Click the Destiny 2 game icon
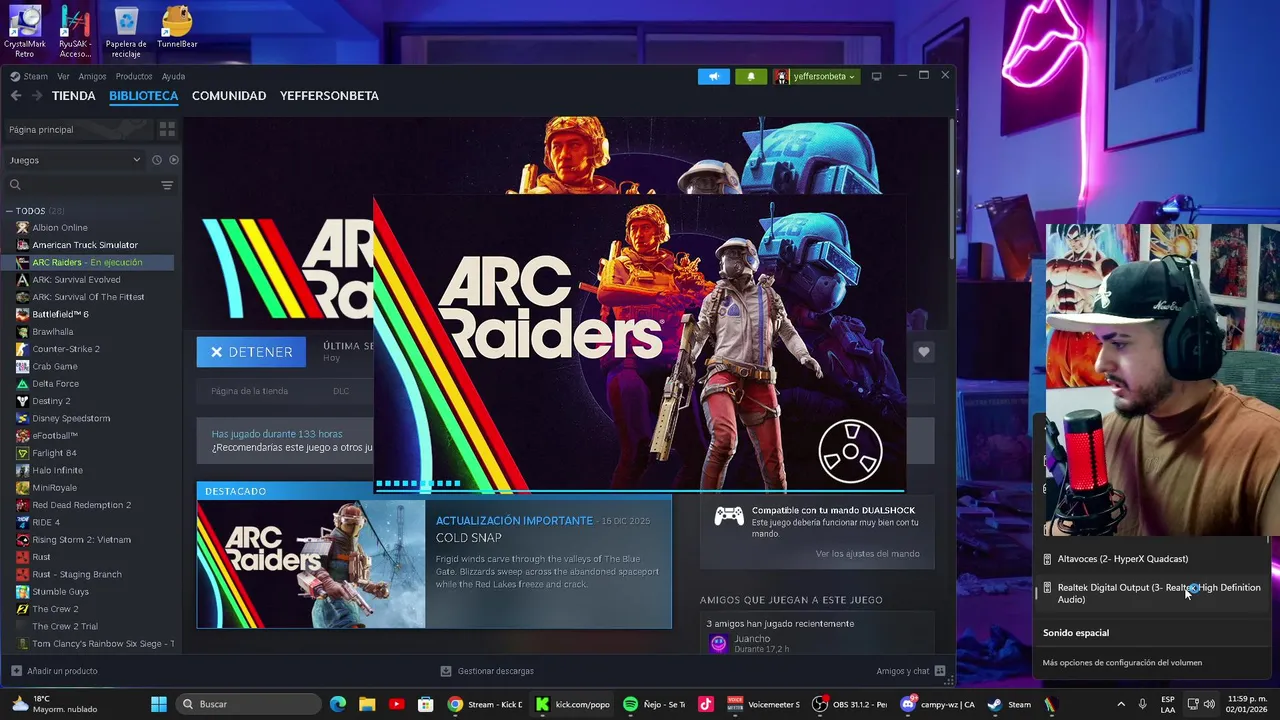 (23, 401)
